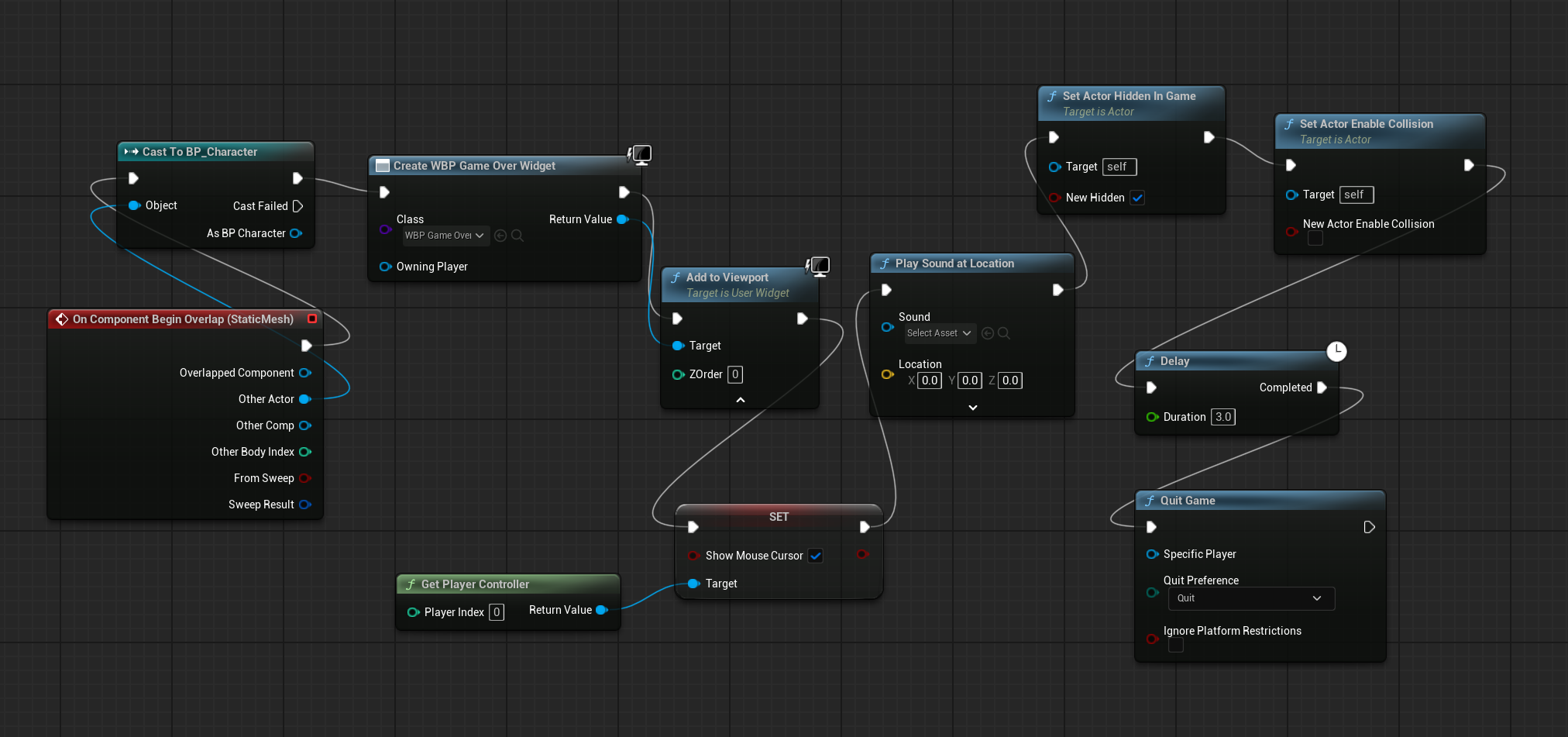The height and width of the screenshot is (737, 1568).
Task: Click the Set Actor Enable Collision Target self pin
Action: (x=1291, y=195)
